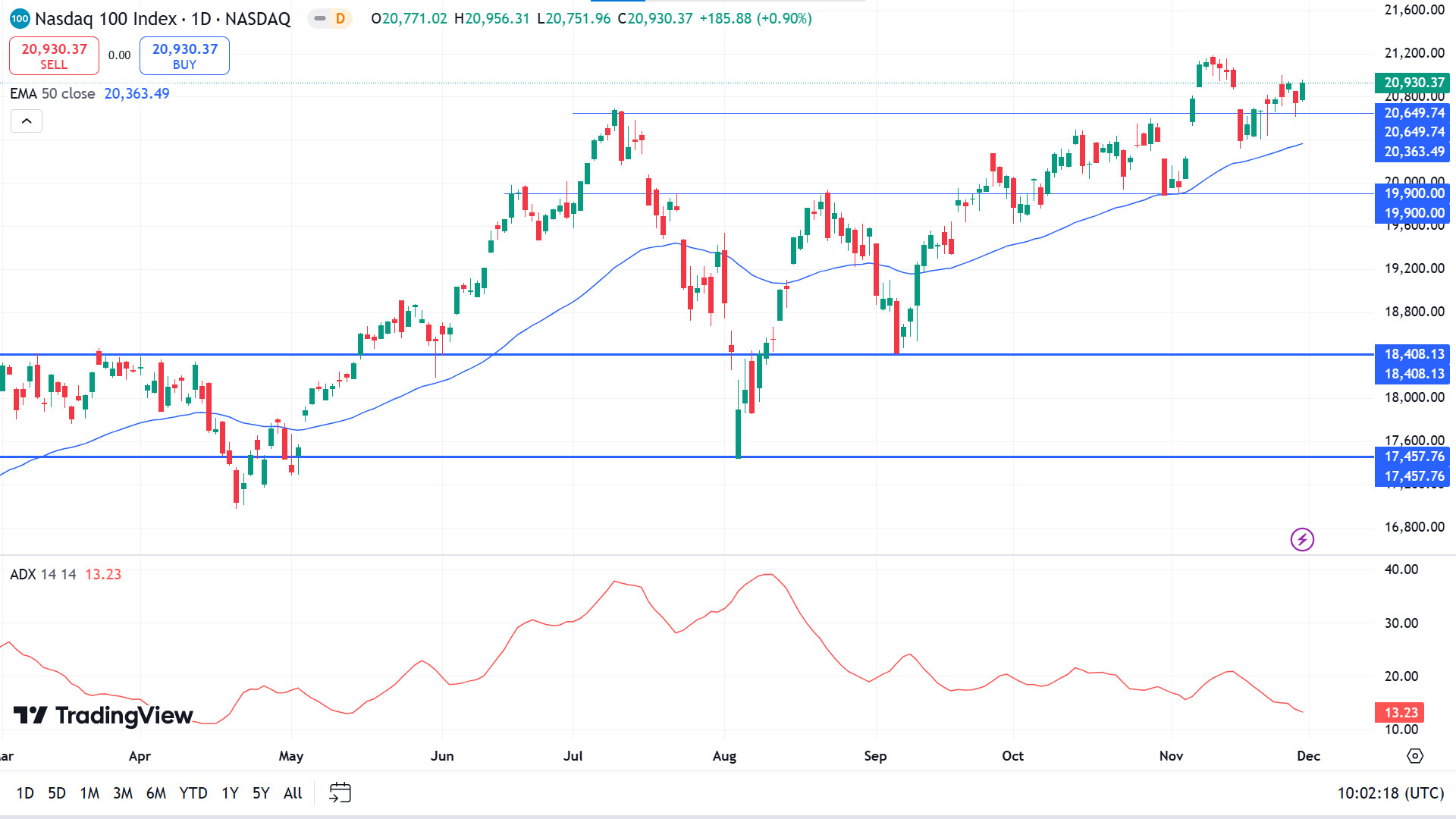Click the Aug label on time axis
The height and width of the screenshot is (819, 1456).
pos(724,756)
